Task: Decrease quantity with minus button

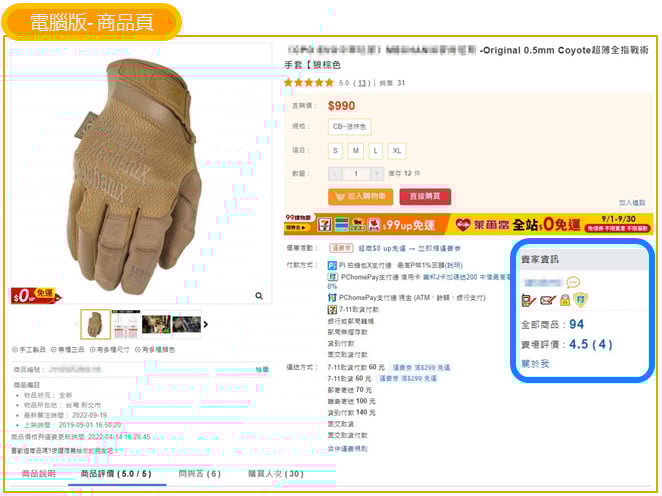Action: (335, 173)
